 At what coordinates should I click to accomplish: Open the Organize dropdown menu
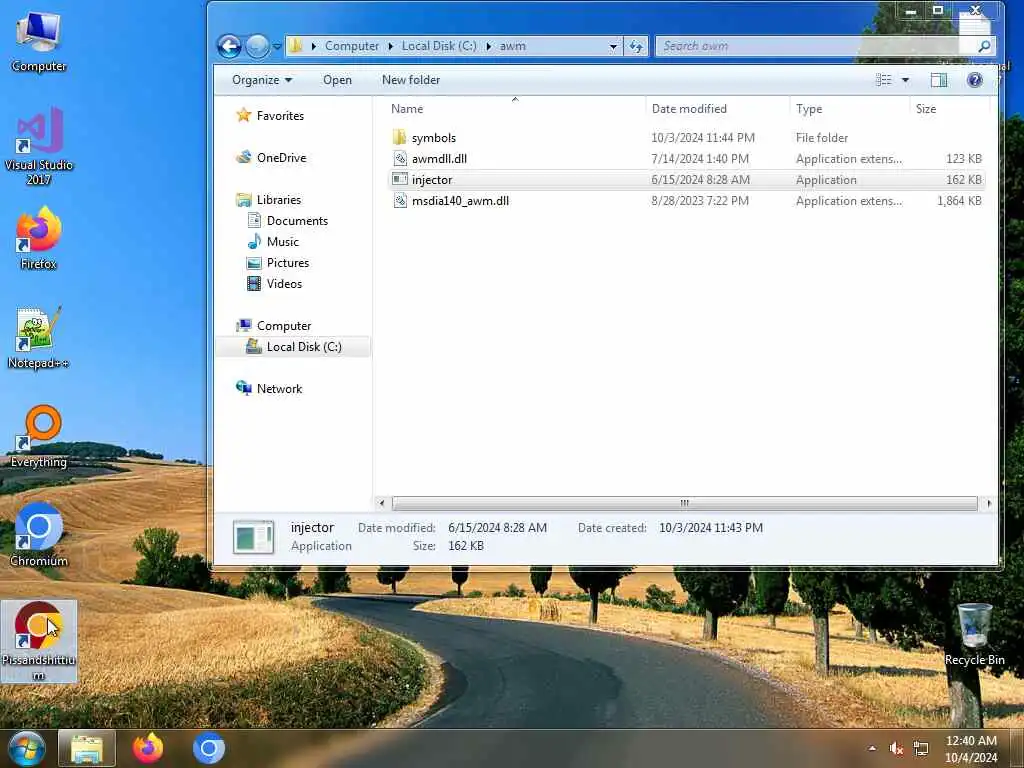[262, 80]
